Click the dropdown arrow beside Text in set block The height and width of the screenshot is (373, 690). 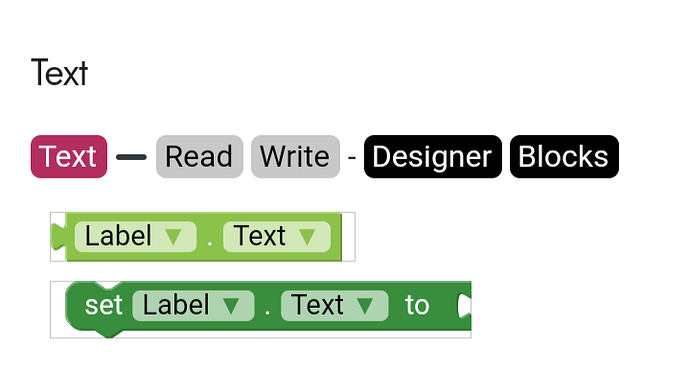pos(365,306)
